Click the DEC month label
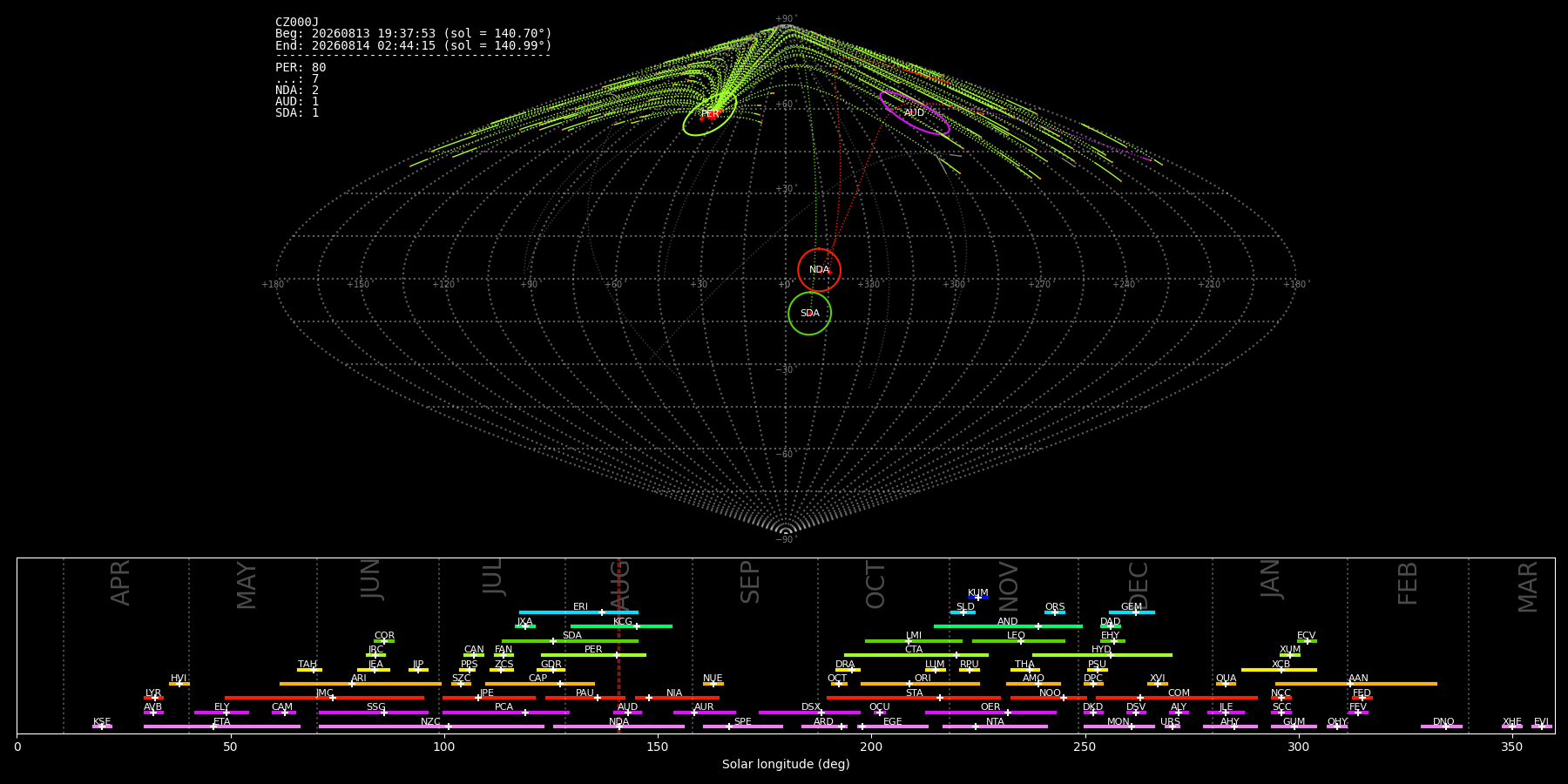This screenshot has height=784, width=1568. (1139, 585)
